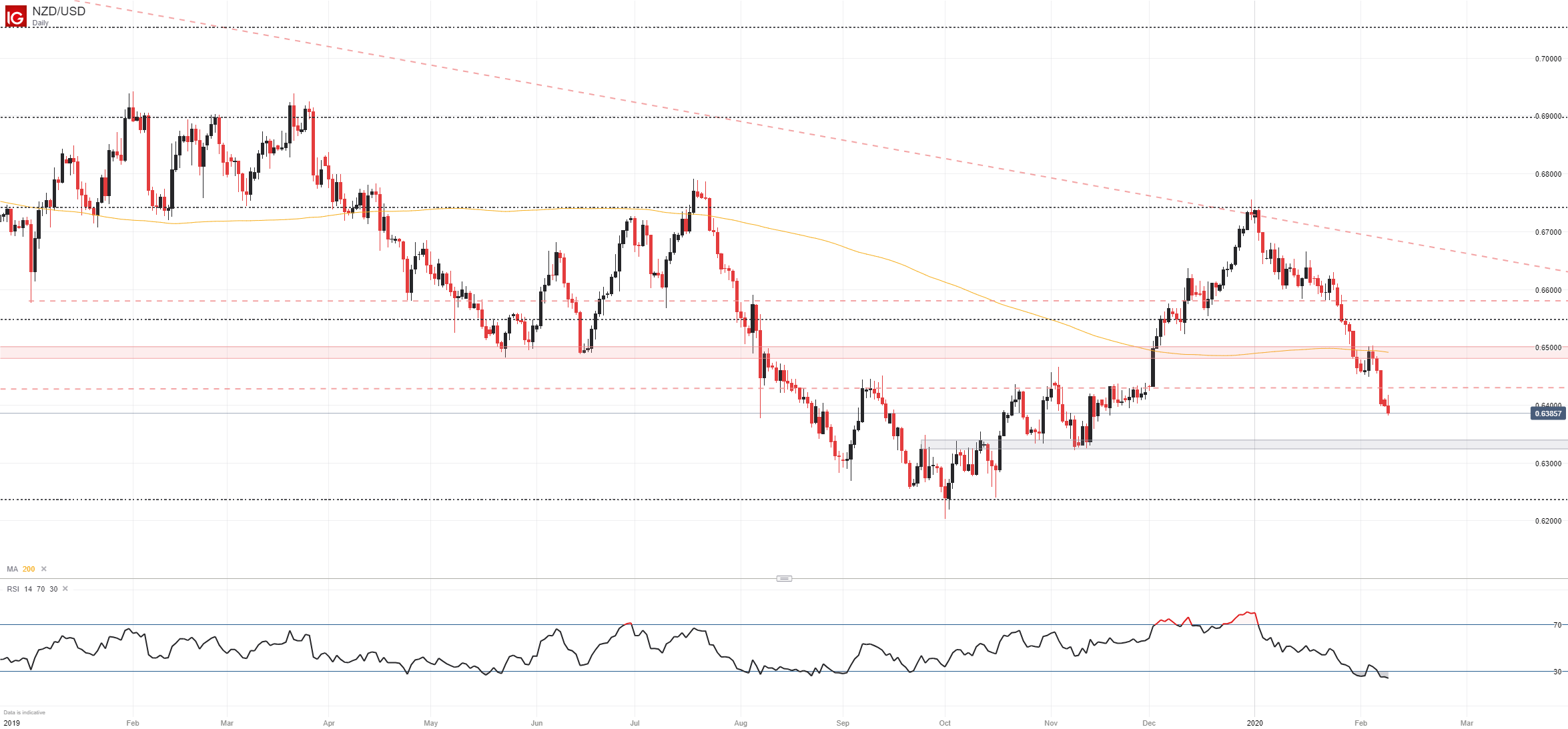This screenshot has height=729, width=1568.
Task: Click the Data is indicative note
Action: (25, 712)
